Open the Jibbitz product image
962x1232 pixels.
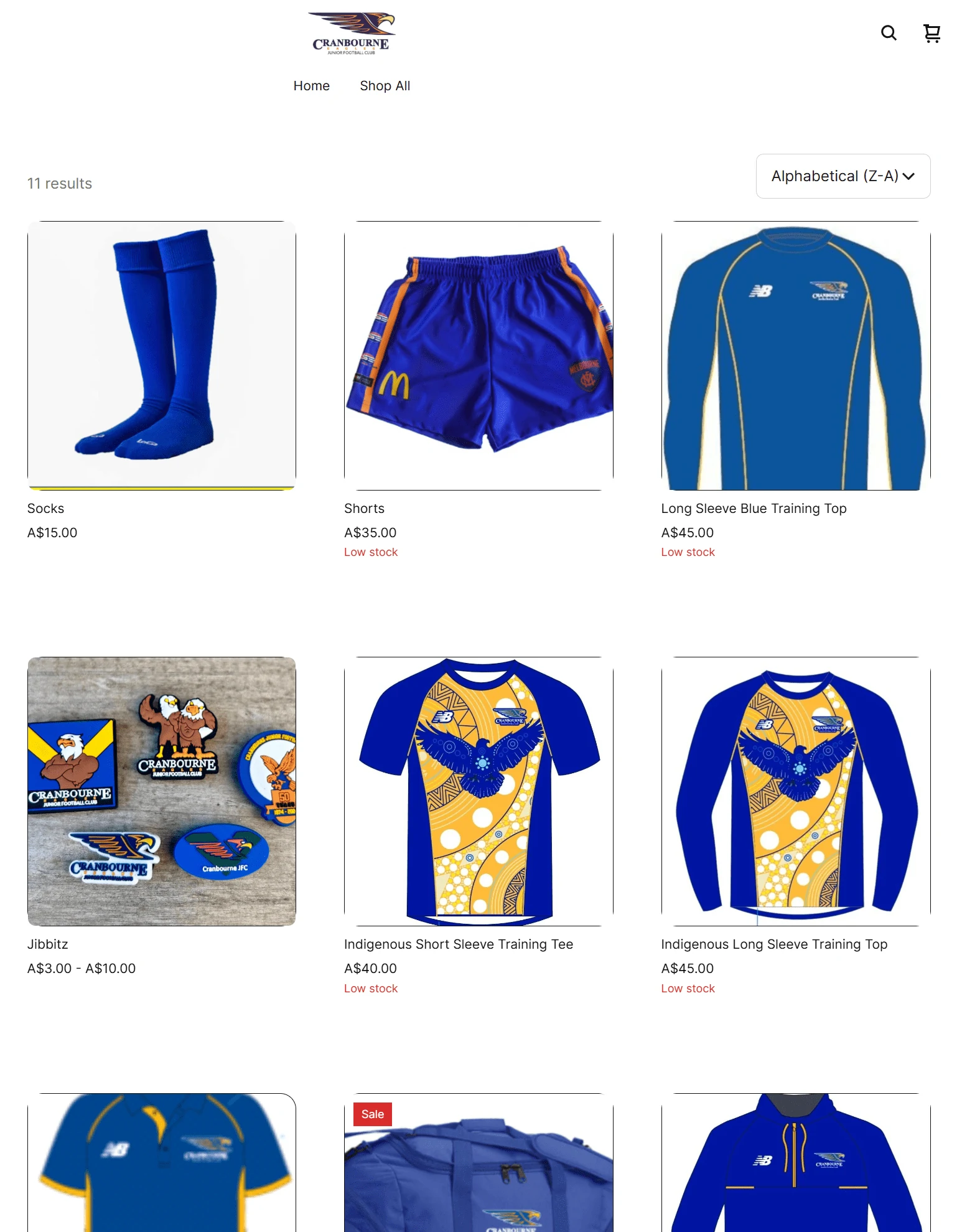pyautogui.click(x=162, y=791)
